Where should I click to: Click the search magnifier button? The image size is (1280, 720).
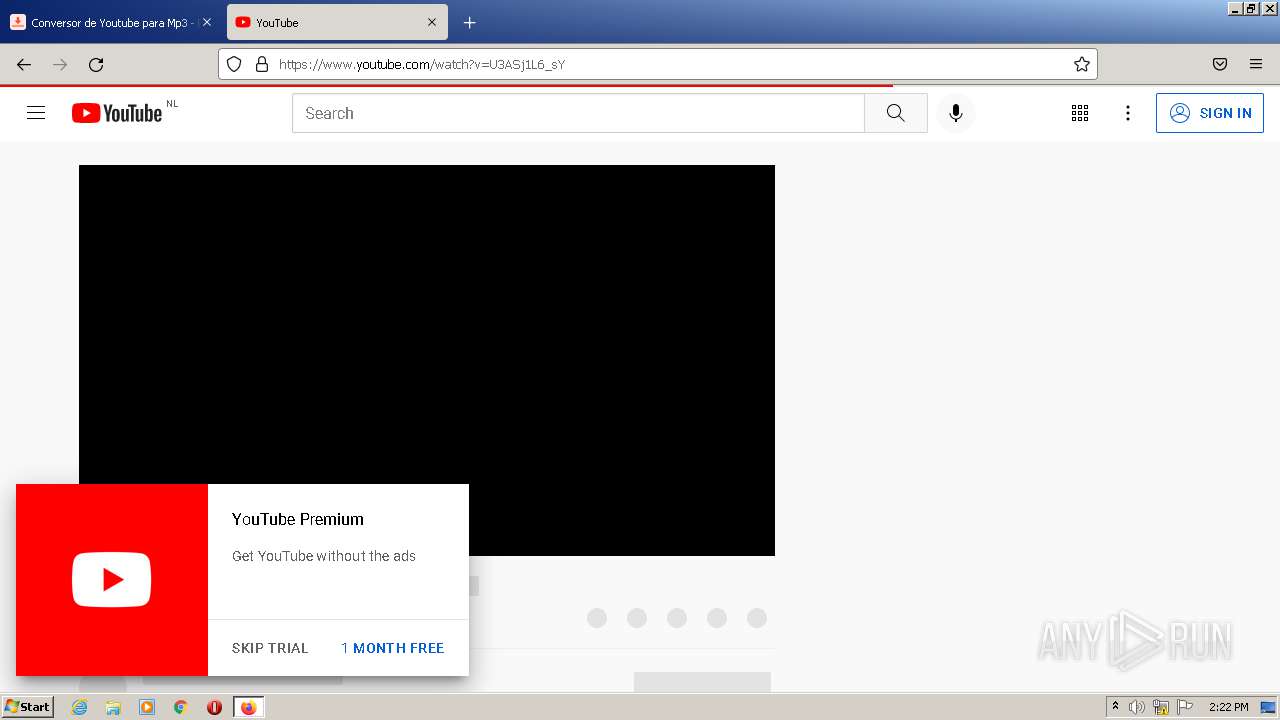[x=896, y=113]
